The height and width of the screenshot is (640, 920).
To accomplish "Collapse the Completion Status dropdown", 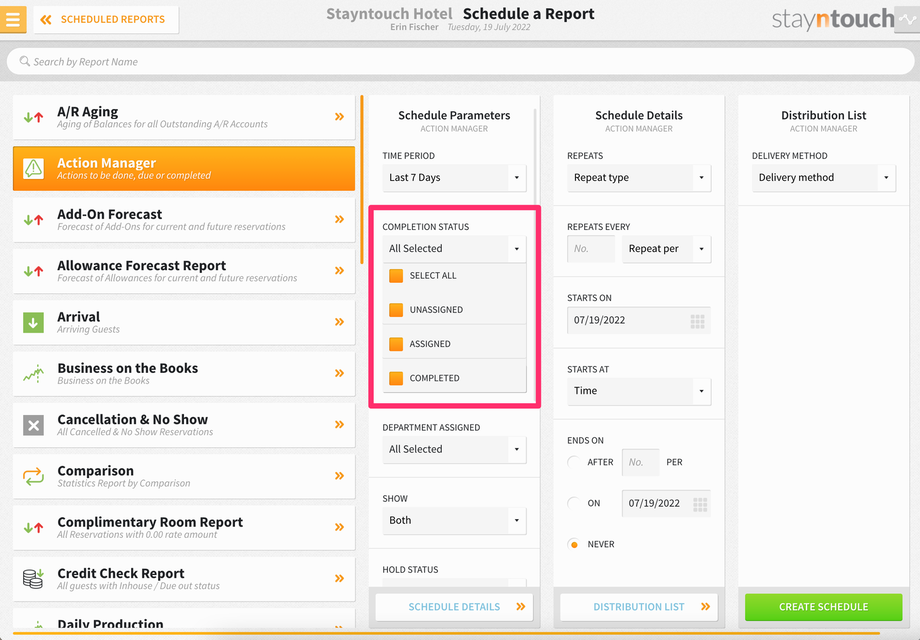I will point(454,249).
